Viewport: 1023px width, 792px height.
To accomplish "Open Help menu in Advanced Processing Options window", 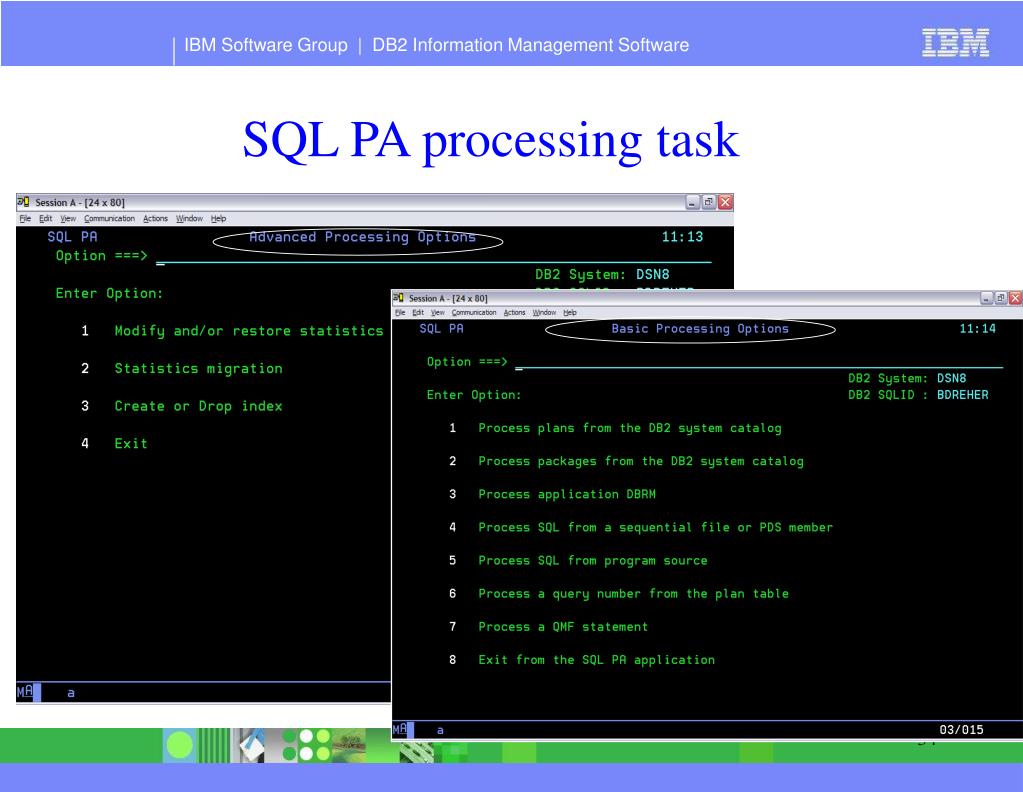I will pyautogui.click(x=219, y=219).
